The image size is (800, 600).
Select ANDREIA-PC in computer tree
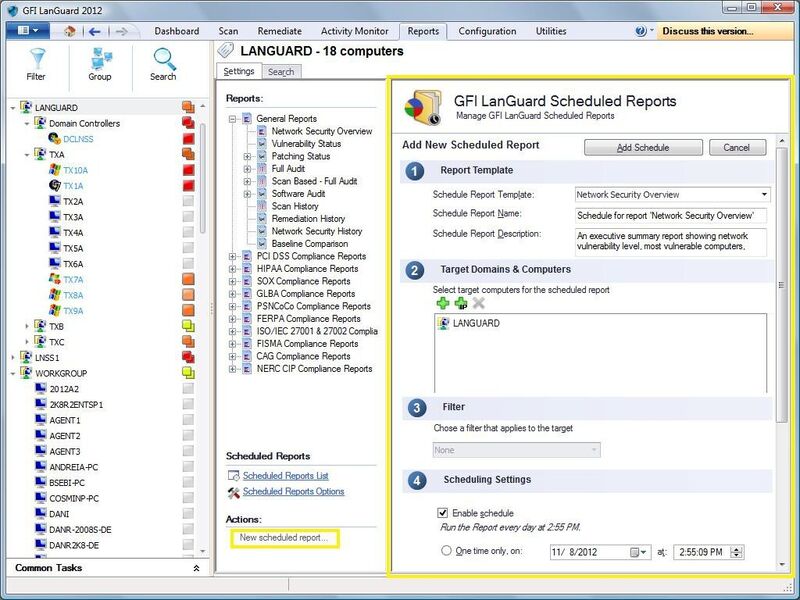coord(73,467)
